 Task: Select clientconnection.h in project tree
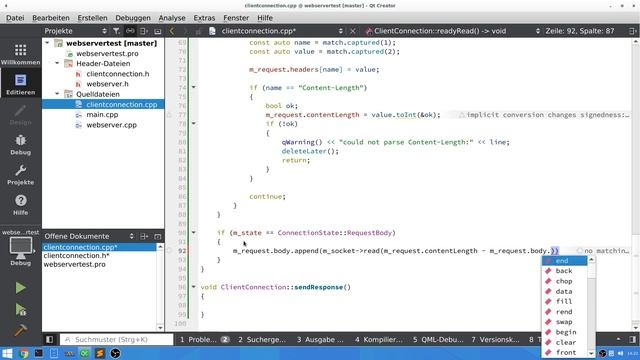(x=118, y=74)
